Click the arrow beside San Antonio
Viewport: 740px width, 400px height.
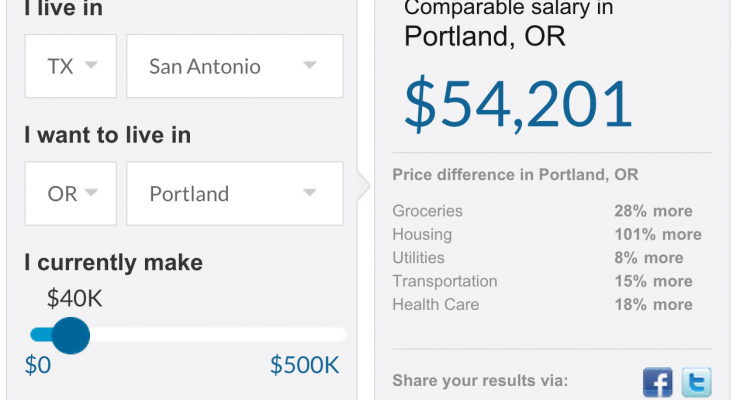(x=310, y=65)
